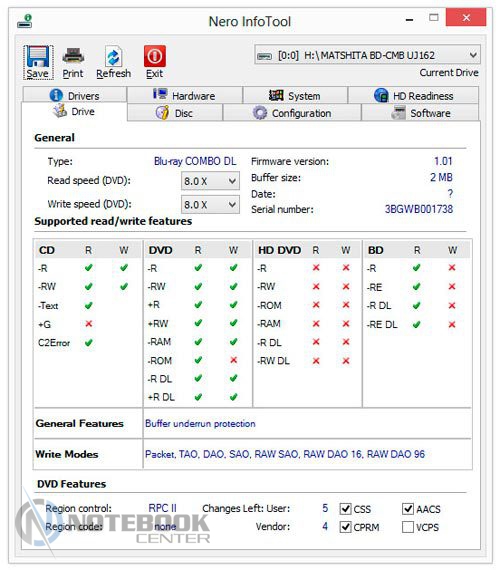
Task: Open the Configuration tab
Action: (x=292, y=113)
